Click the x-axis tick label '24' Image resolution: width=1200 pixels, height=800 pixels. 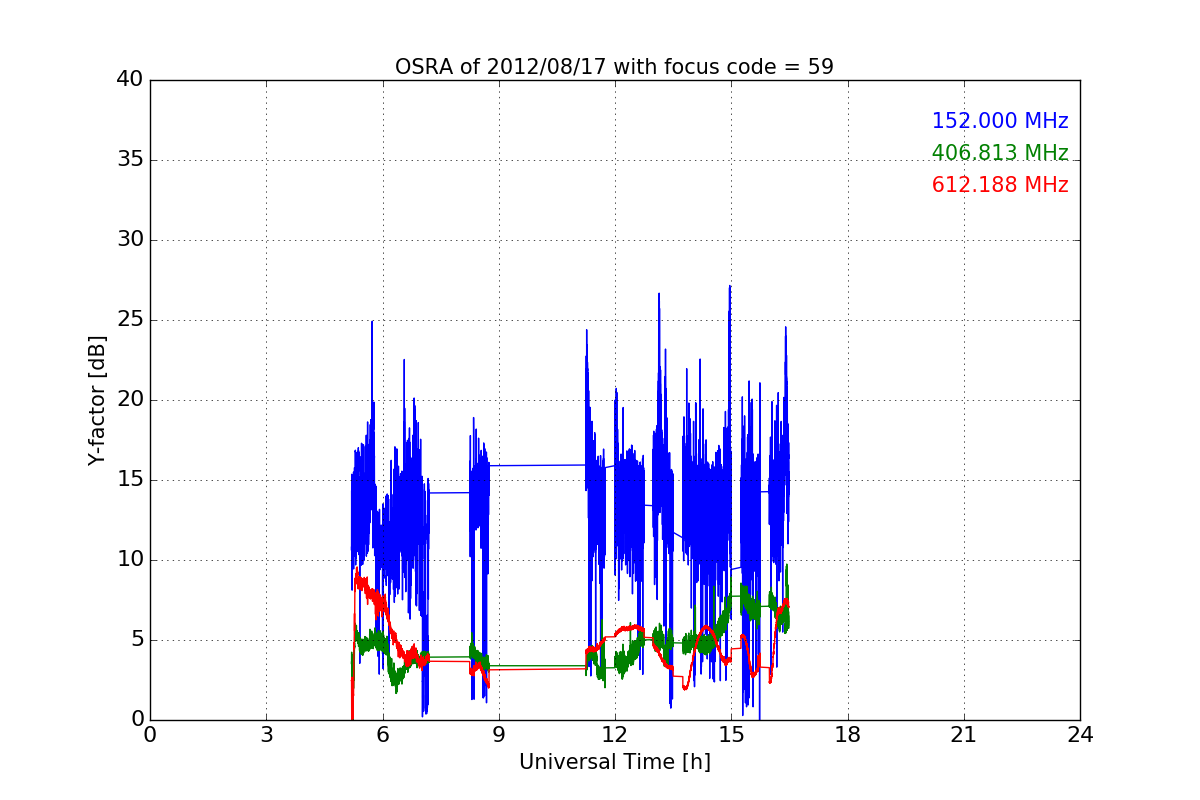1080,735
